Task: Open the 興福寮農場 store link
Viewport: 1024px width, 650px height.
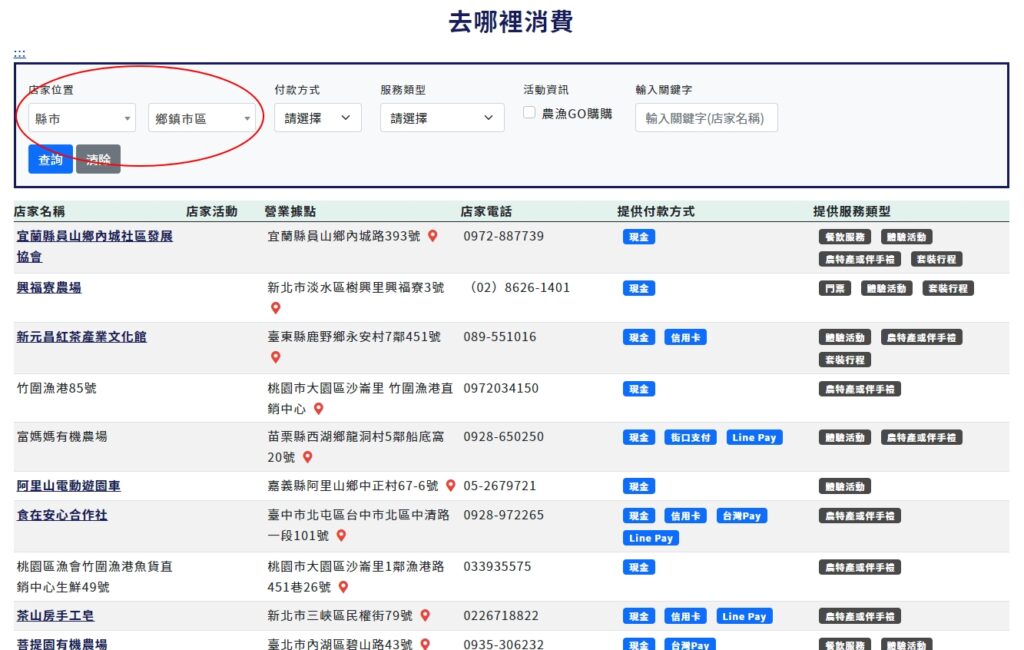Action: coord(49,288)
